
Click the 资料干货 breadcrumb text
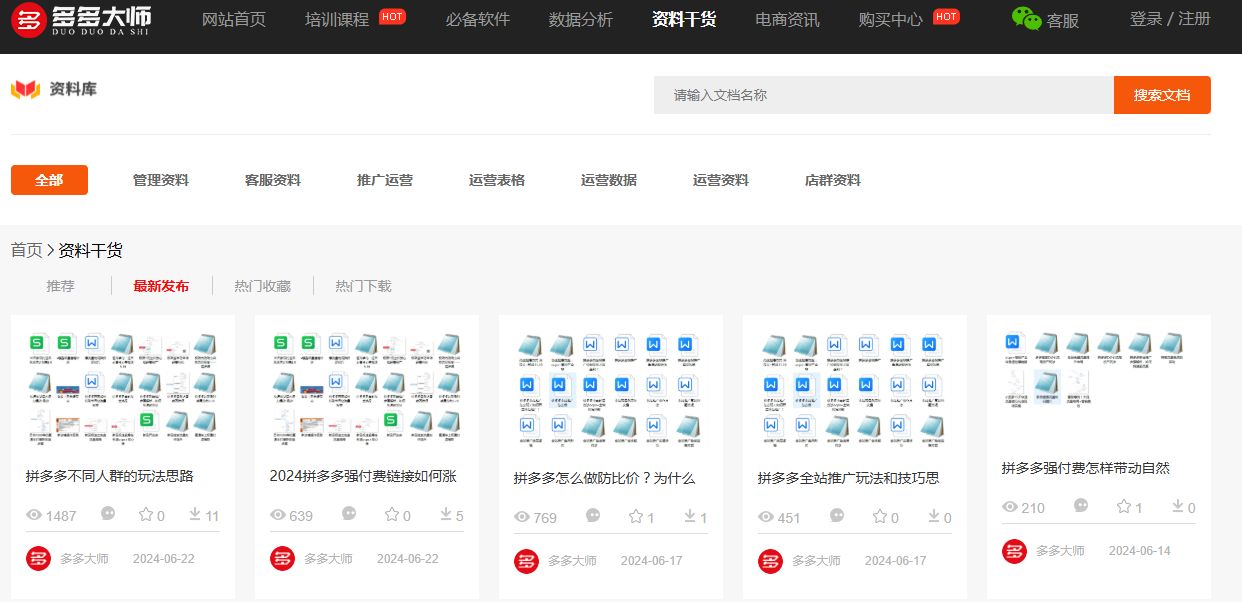tap(91, 250)
